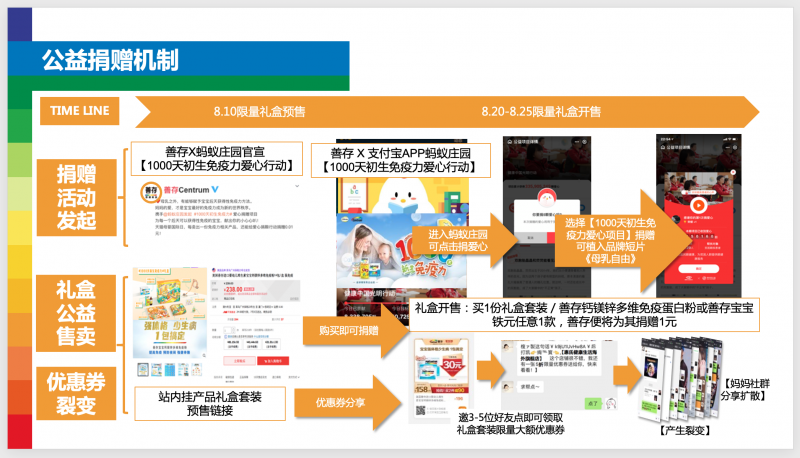
Task: Close the red donation popup via its X icon
Action: pos(733,172)
